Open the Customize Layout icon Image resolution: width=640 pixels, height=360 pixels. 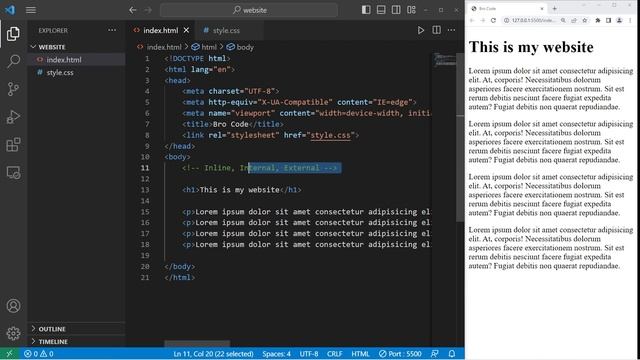click(x=411, y=10)
